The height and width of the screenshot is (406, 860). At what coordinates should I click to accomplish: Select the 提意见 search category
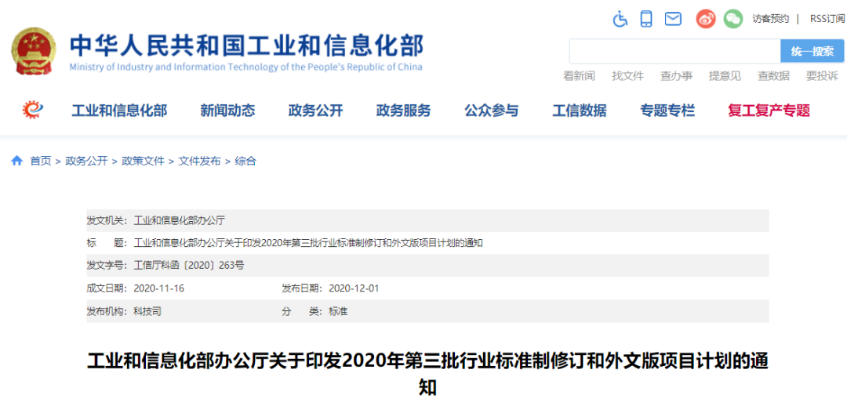(725, 76)
